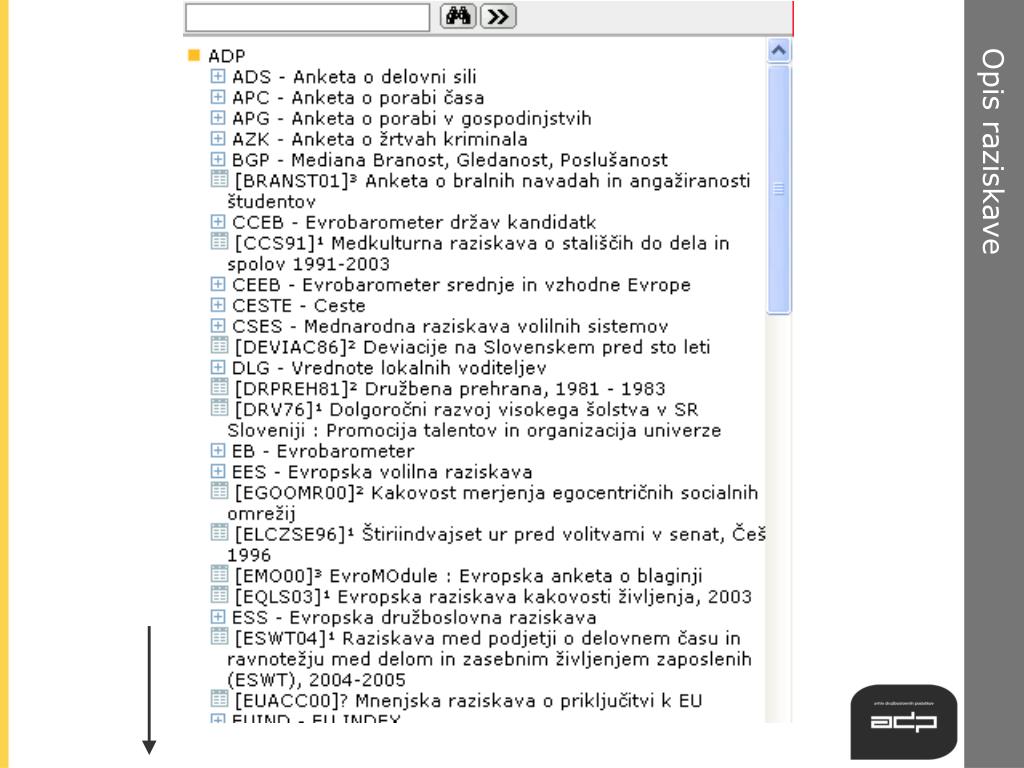Open ADS - Anketa o delovni sili
1024x768 pixels.
click(354, 77)
